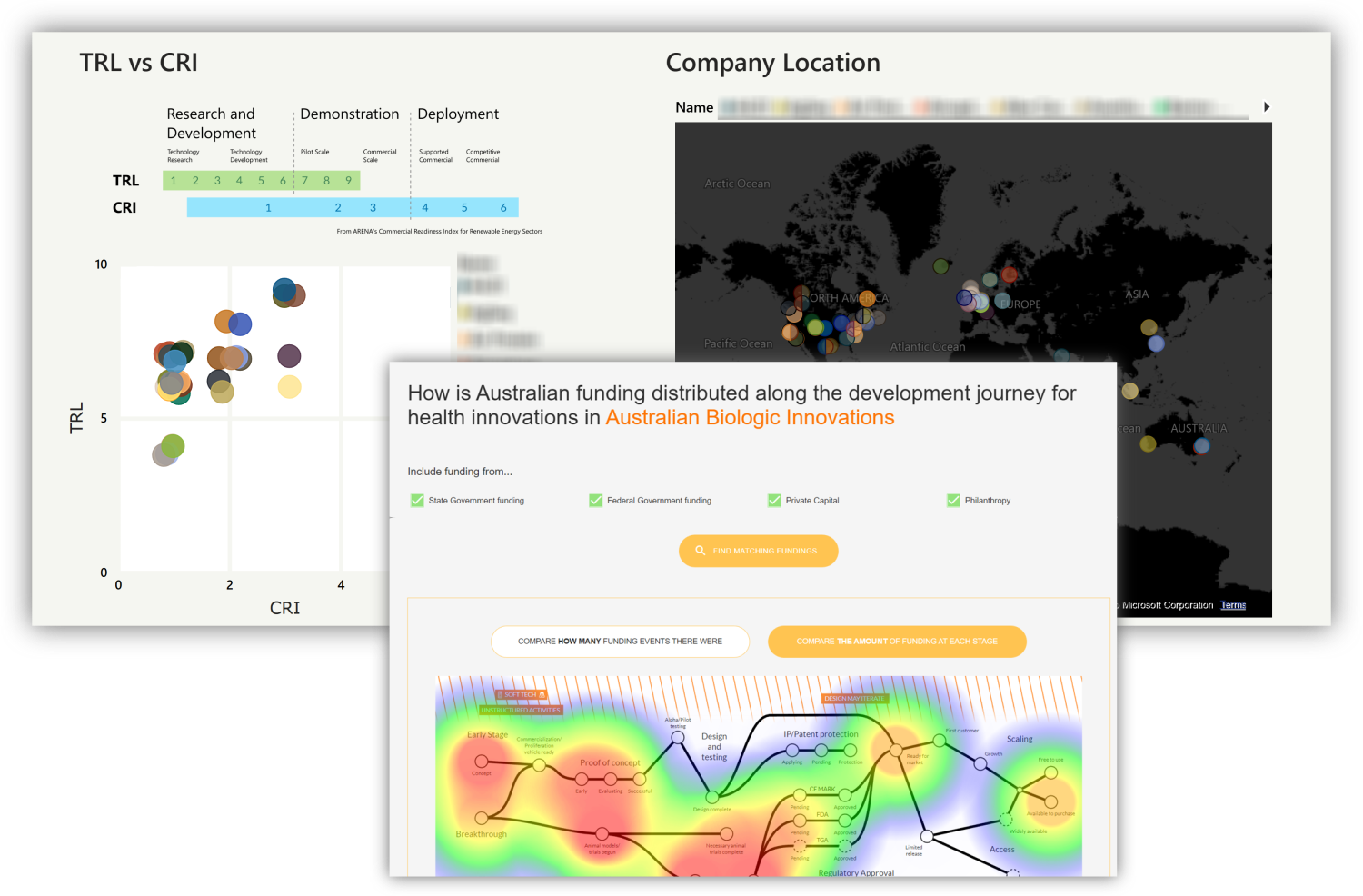Toggle the Philanthropy checkbox
The height and width of the screenshot is (896, 1363).
[953, 501]
